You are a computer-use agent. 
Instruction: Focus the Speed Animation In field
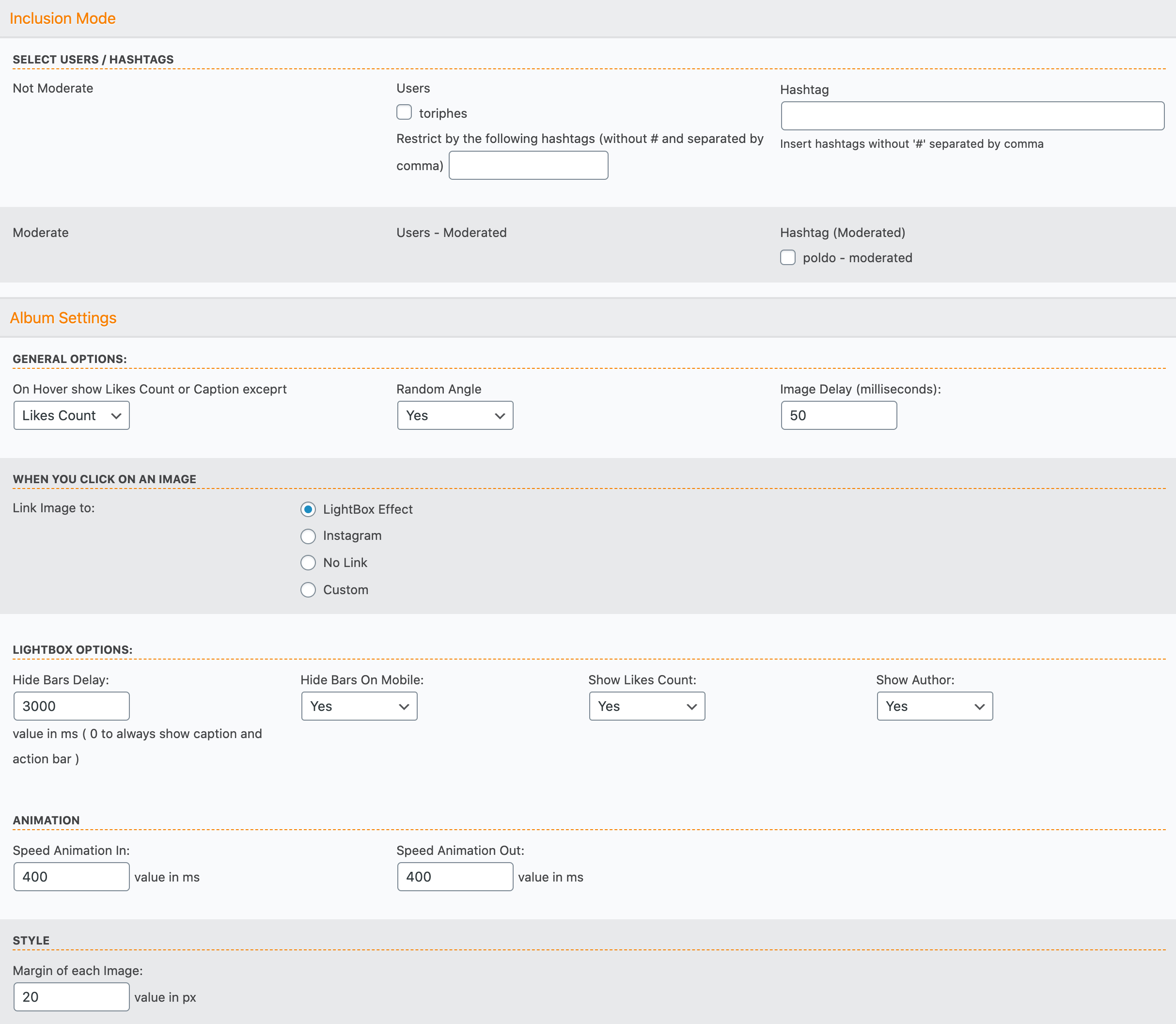[71, 877]
